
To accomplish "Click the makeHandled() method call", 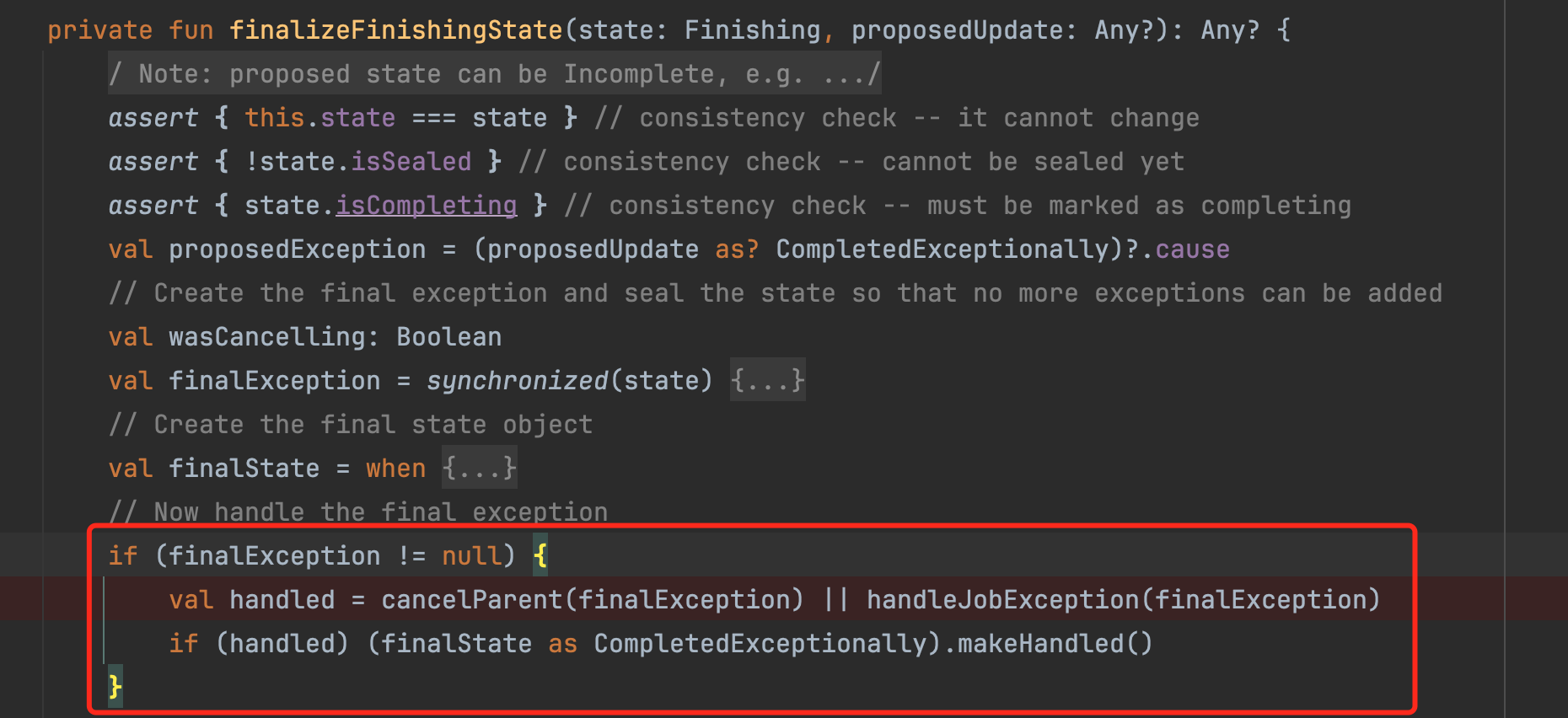I will (1054, 644).
